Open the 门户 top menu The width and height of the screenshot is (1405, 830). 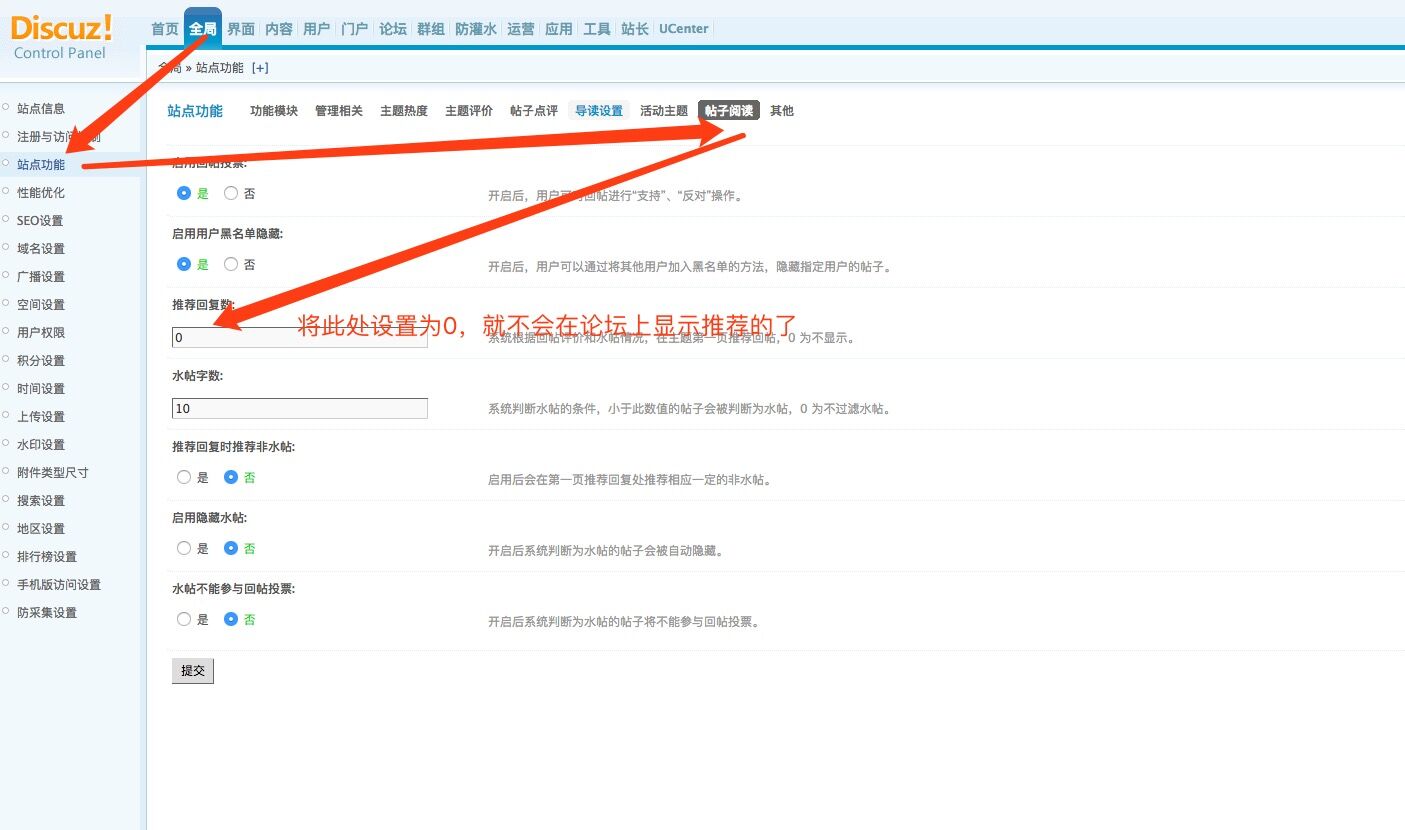point(354,29)
